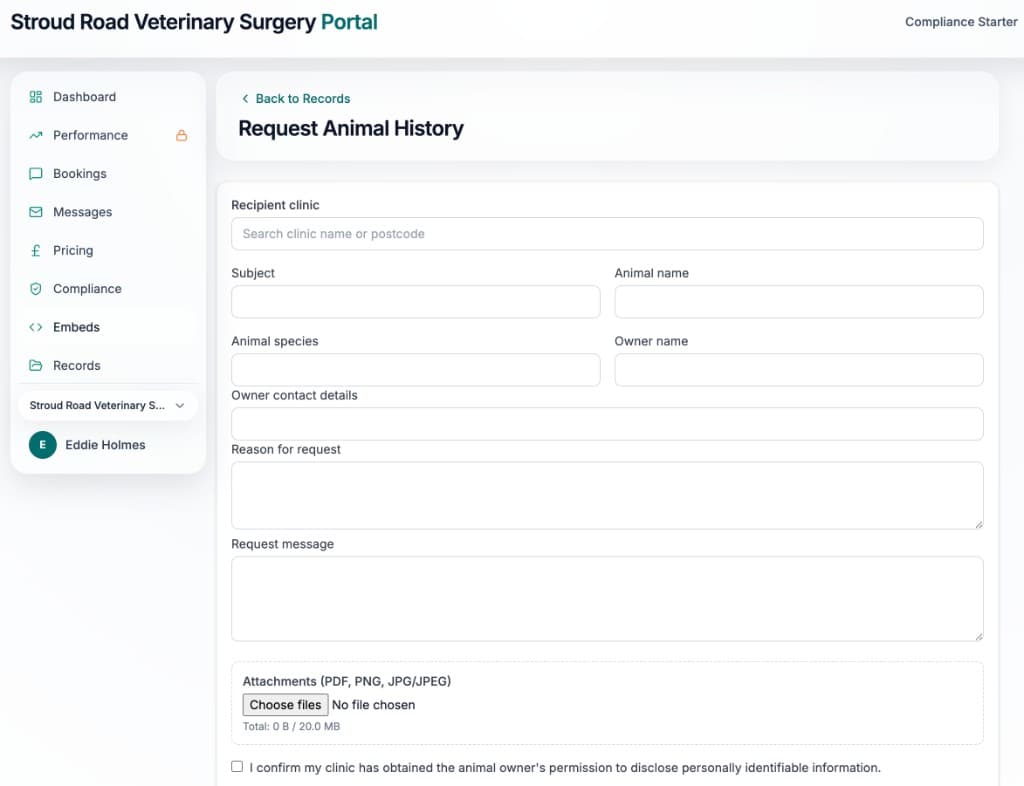Click the Pricing pound sign icon
This screenshot has height=786, width=1024.
(x=36, y=251)
